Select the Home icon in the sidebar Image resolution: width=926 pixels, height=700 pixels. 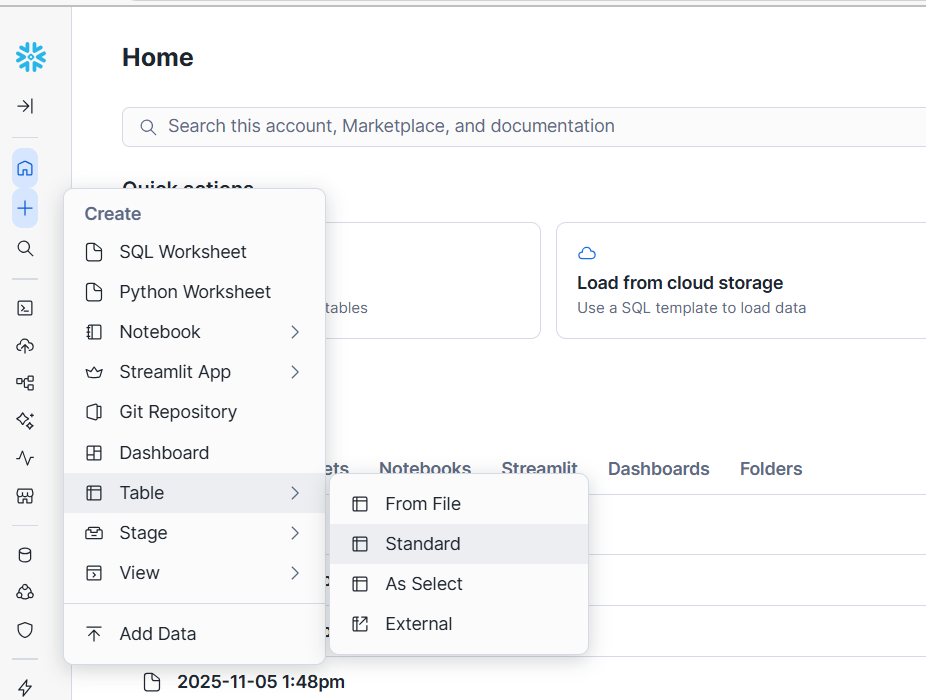tap(25, 167)
